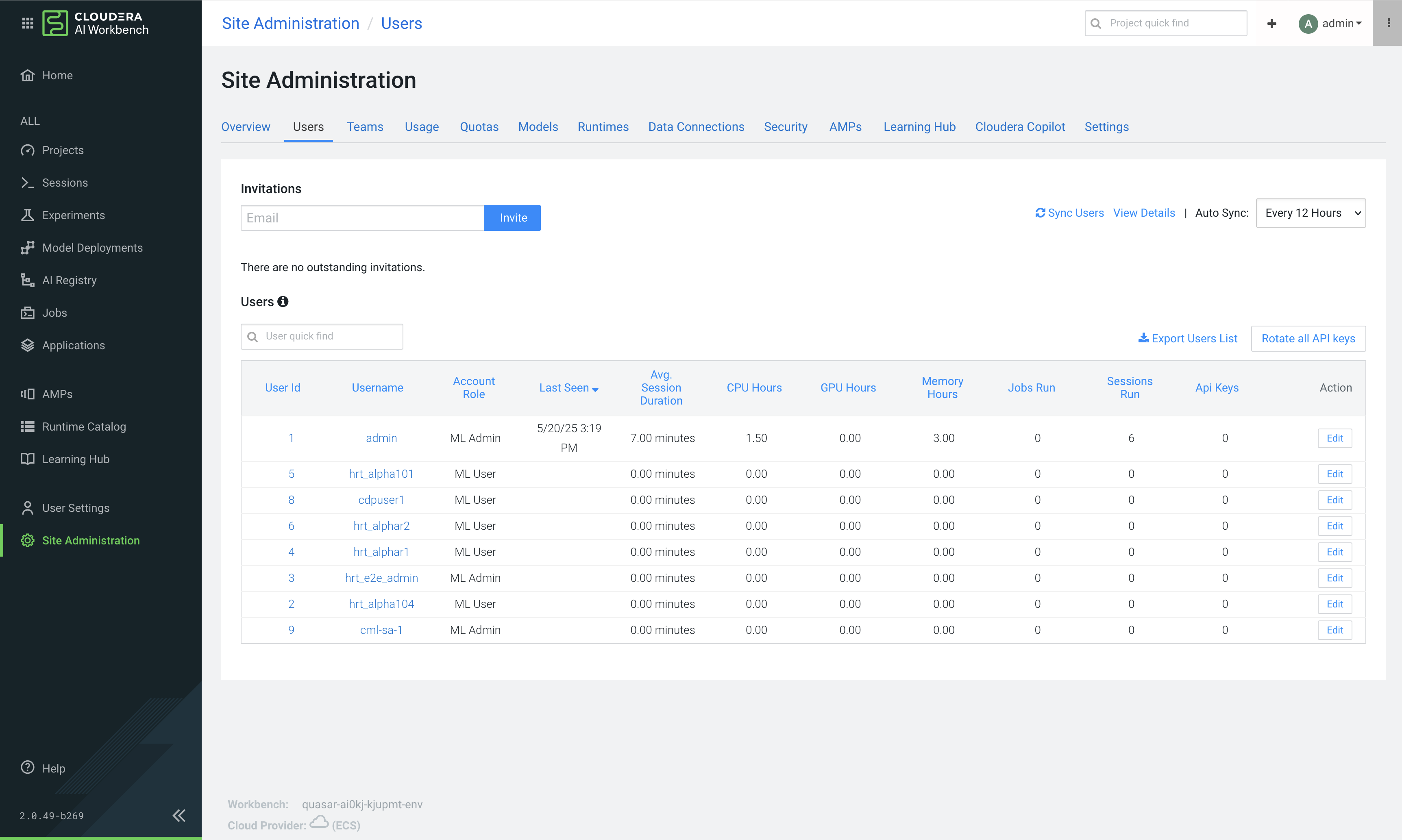This screenshot has width=1402, height=840.
Task: Click Rotate all API keys button
Action: click(1308, 339)
